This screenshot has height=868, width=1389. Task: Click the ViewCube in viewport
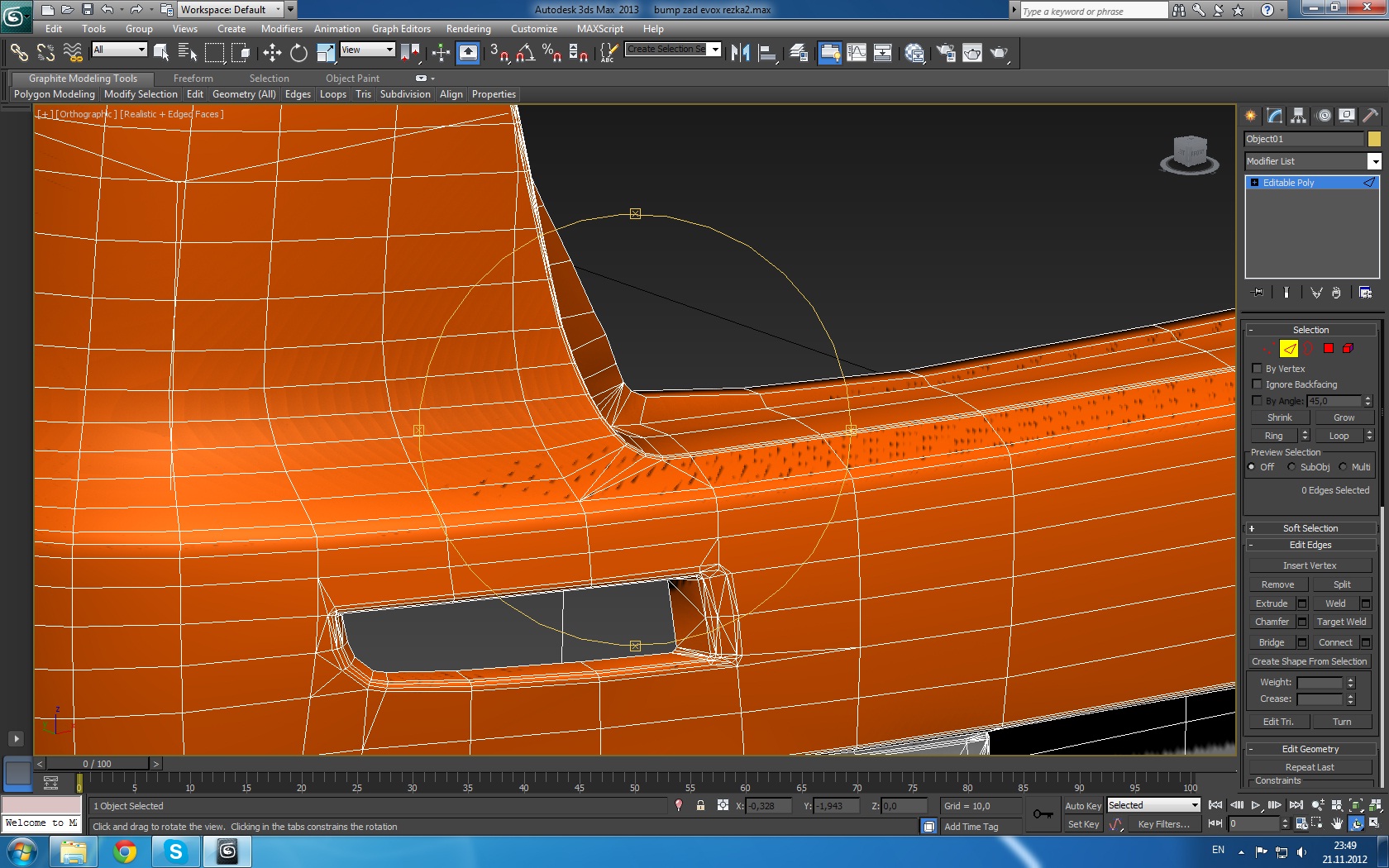click(x=1190, y=154)
